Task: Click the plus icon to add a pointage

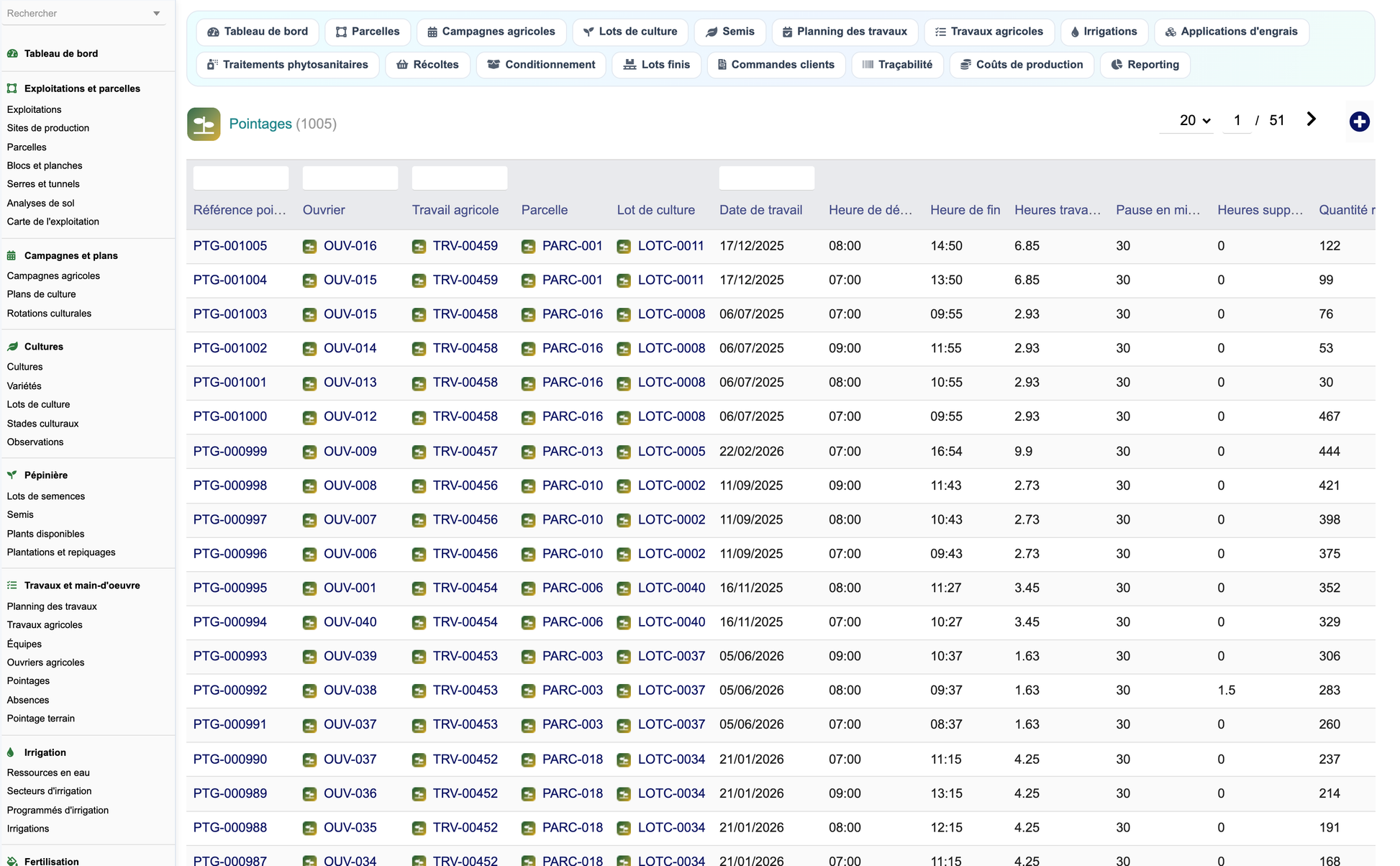Action: 1359,122
